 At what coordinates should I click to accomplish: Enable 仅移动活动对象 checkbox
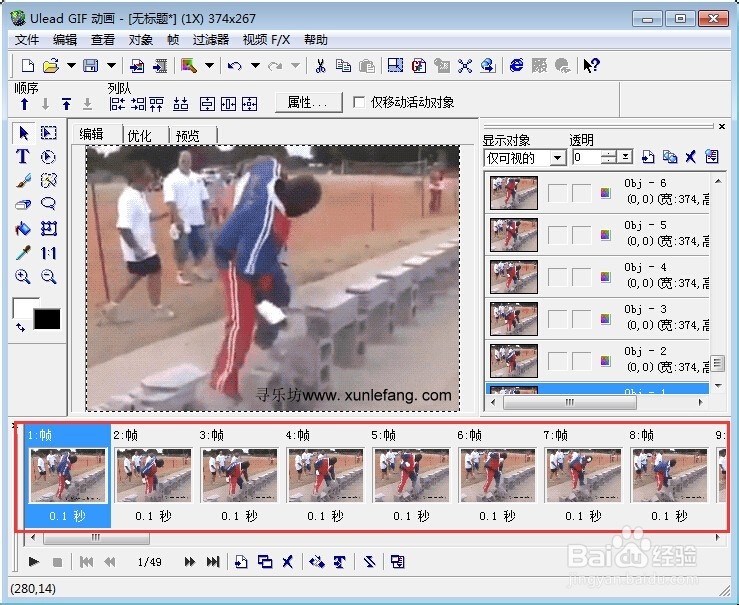[x=359, y=102]
